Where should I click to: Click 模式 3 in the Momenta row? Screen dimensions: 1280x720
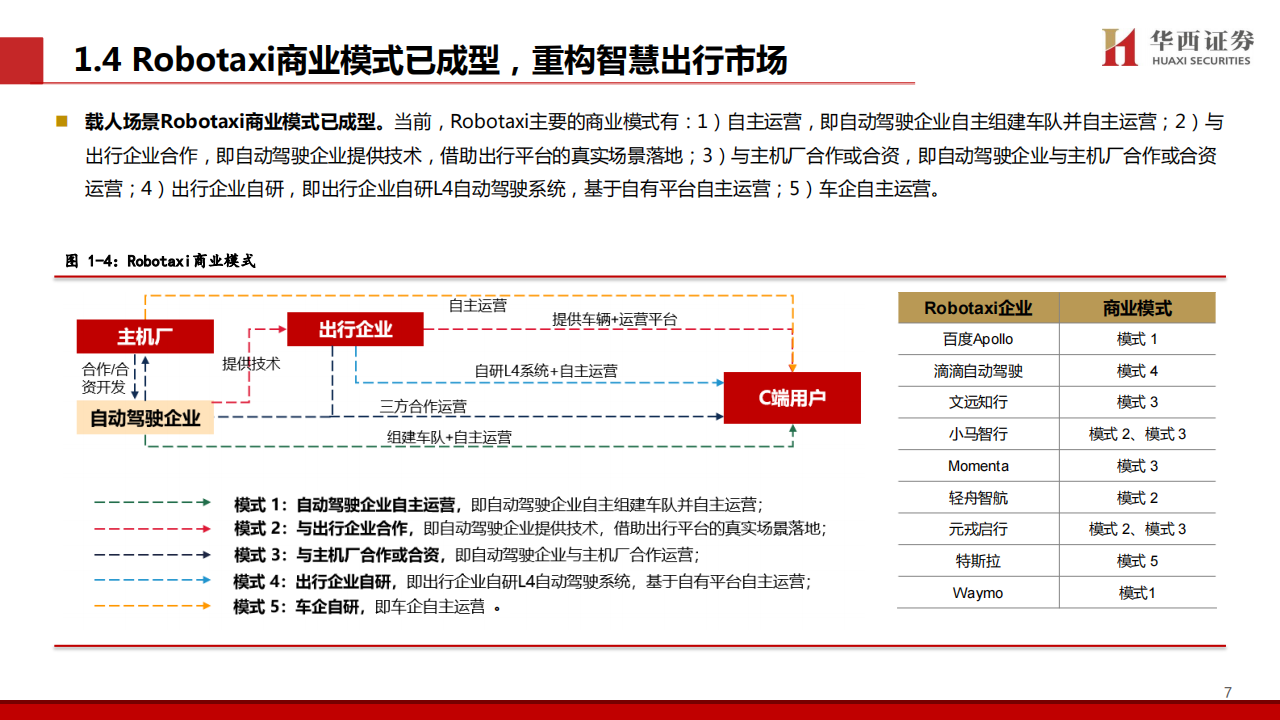pyautogui.click(x=1138, y=466)
